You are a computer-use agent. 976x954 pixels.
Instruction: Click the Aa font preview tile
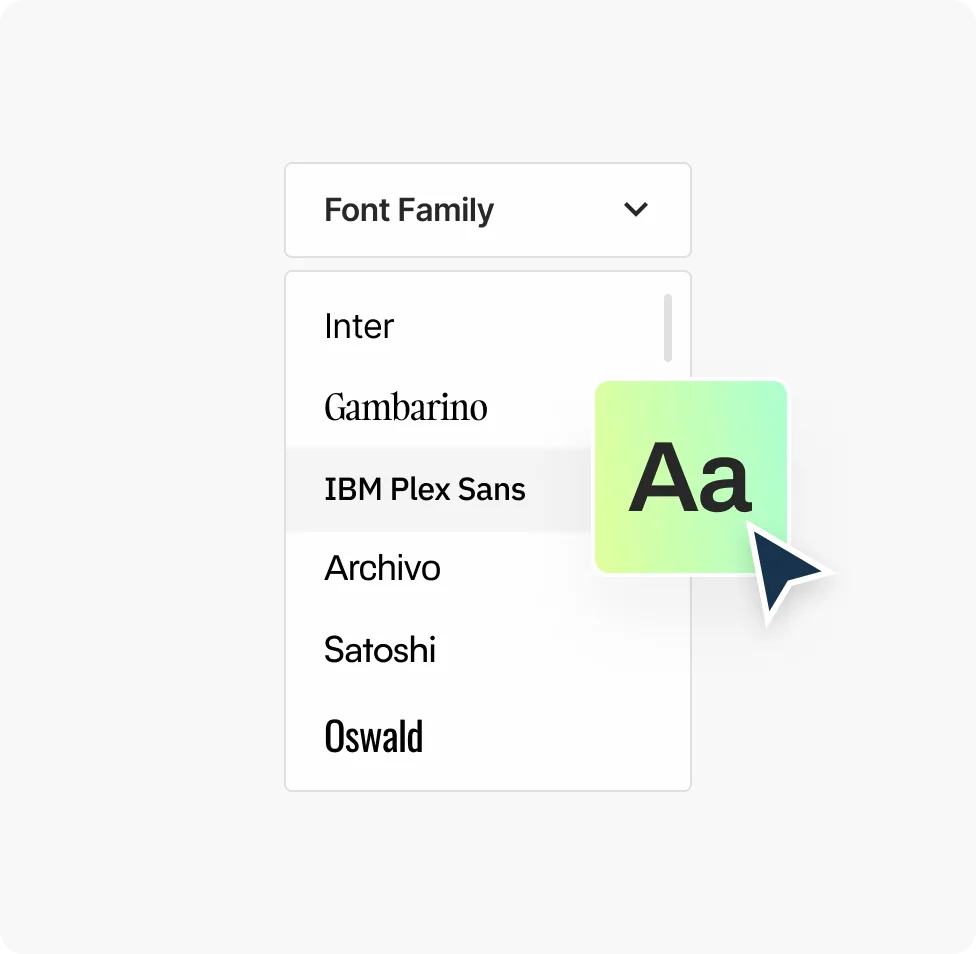(691, 476)
